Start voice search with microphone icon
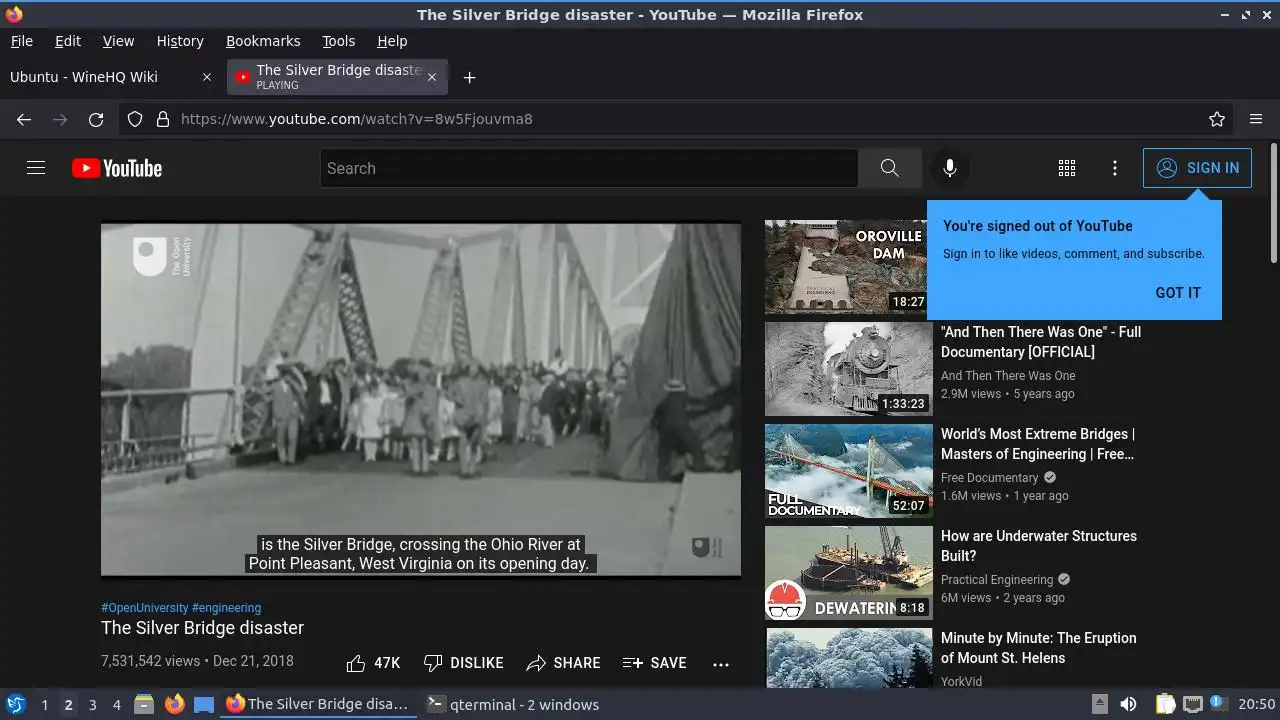The width and height of the screenshot is (1280, 720). pyautogui.click(x=950, y=168)
